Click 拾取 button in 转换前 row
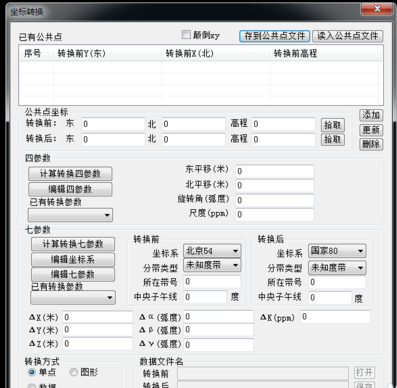 (333, 125)
